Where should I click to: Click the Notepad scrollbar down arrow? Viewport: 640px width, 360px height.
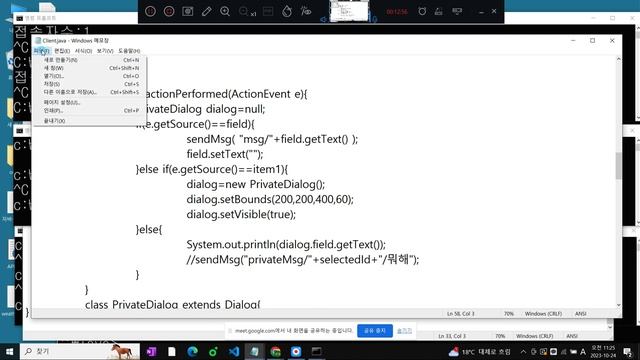click(x=619, y=304)
